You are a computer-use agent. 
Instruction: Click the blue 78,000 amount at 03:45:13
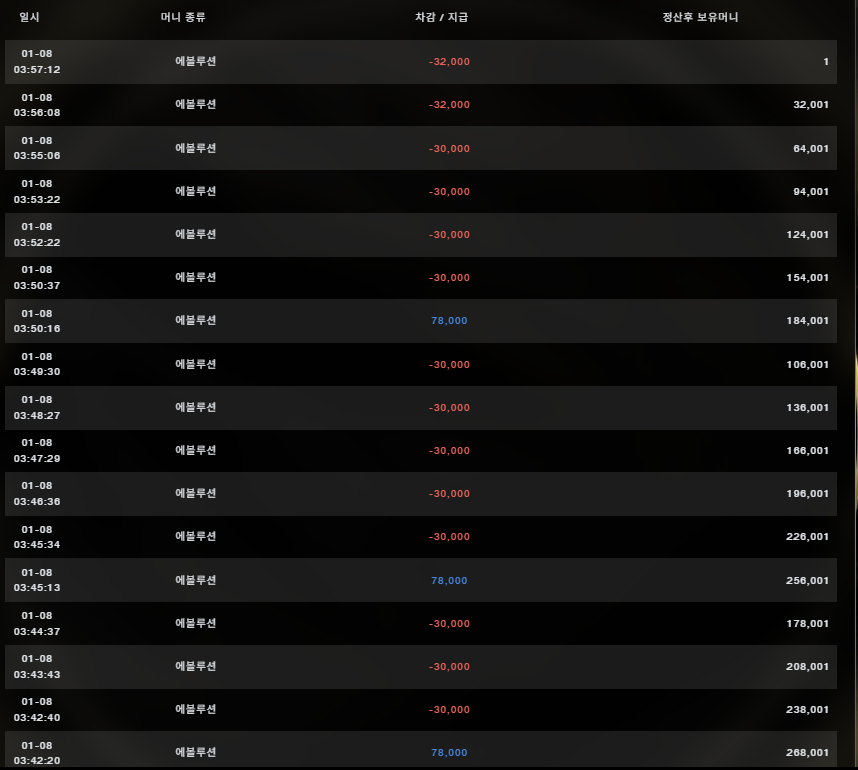click(449, 581)
